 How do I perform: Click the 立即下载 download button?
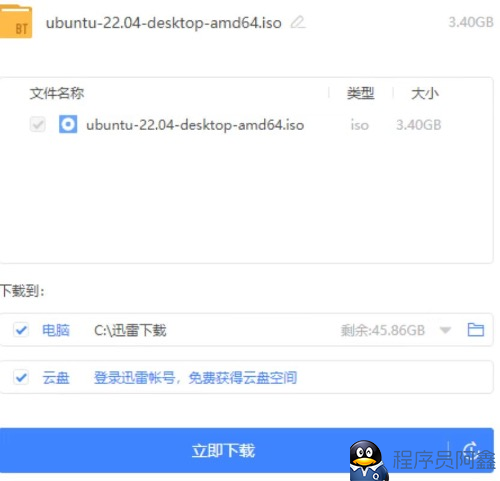point(247,450)
